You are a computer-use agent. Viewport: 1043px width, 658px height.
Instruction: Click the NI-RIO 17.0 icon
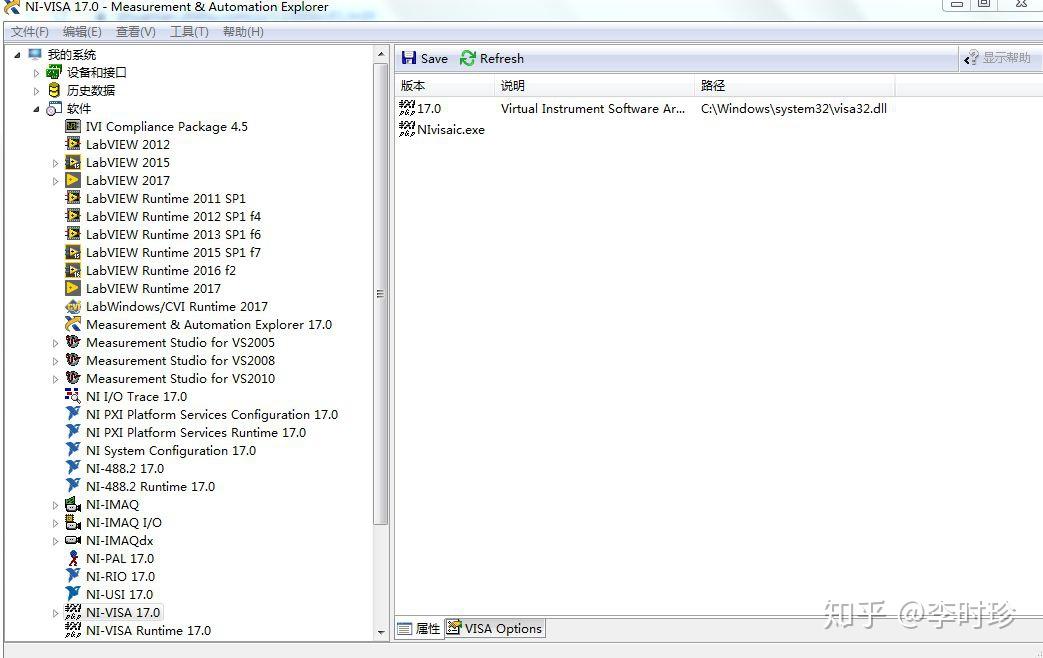click(73, 576)
